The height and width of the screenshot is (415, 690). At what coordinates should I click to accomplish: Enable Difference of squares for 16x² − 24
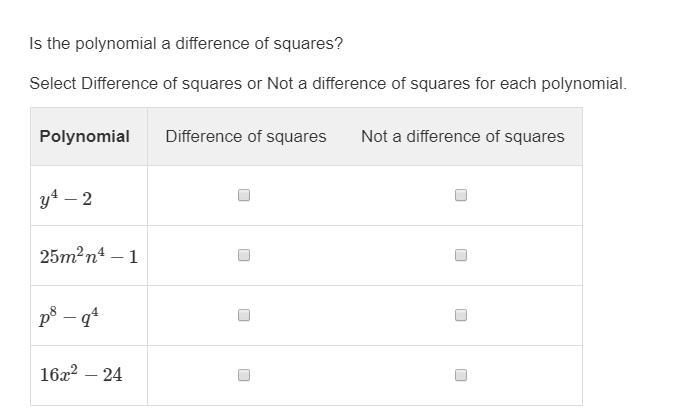(244, 375)
